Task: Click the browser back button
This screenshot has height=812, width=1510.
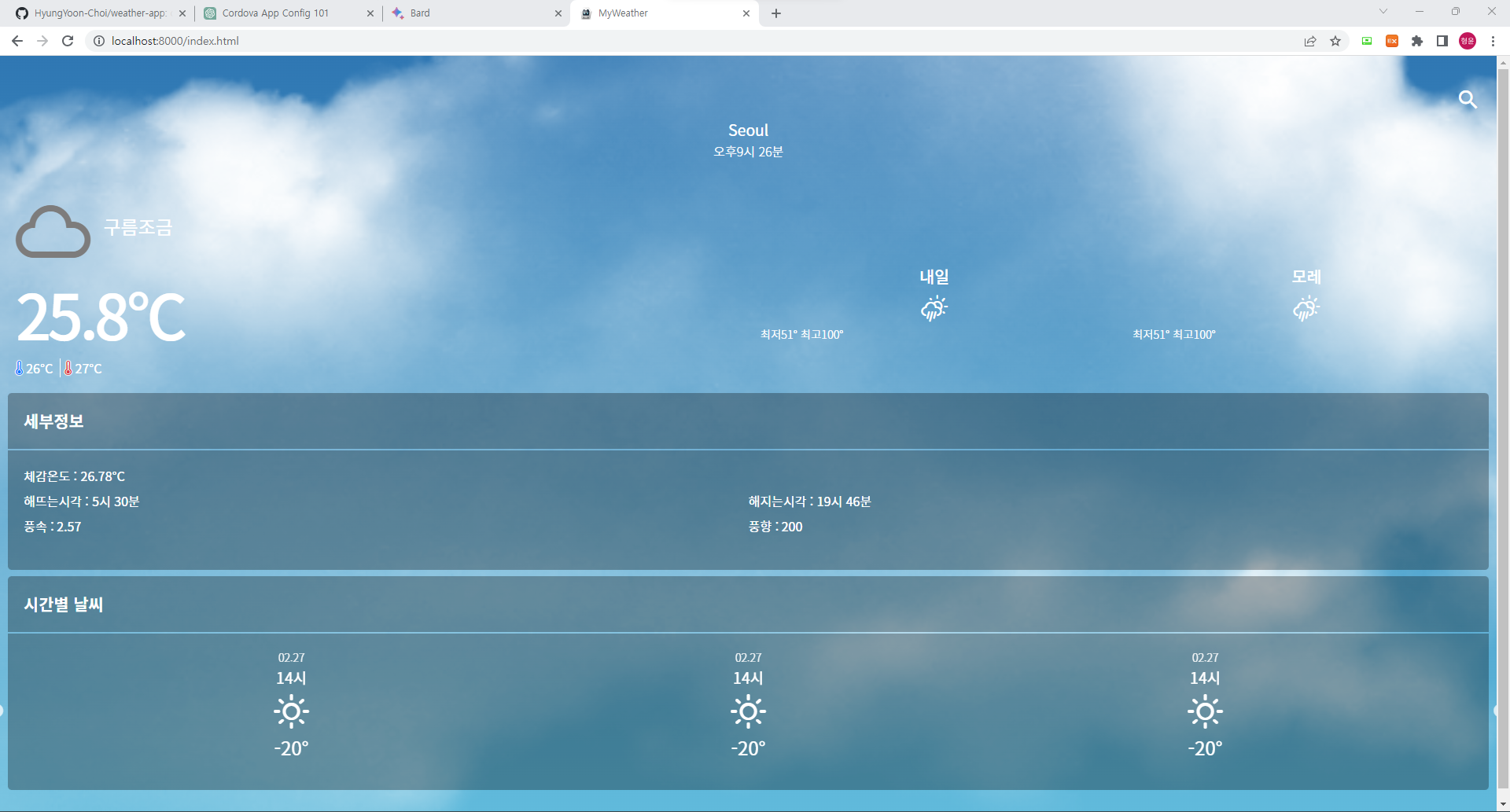Action: (x=17, y=41)
